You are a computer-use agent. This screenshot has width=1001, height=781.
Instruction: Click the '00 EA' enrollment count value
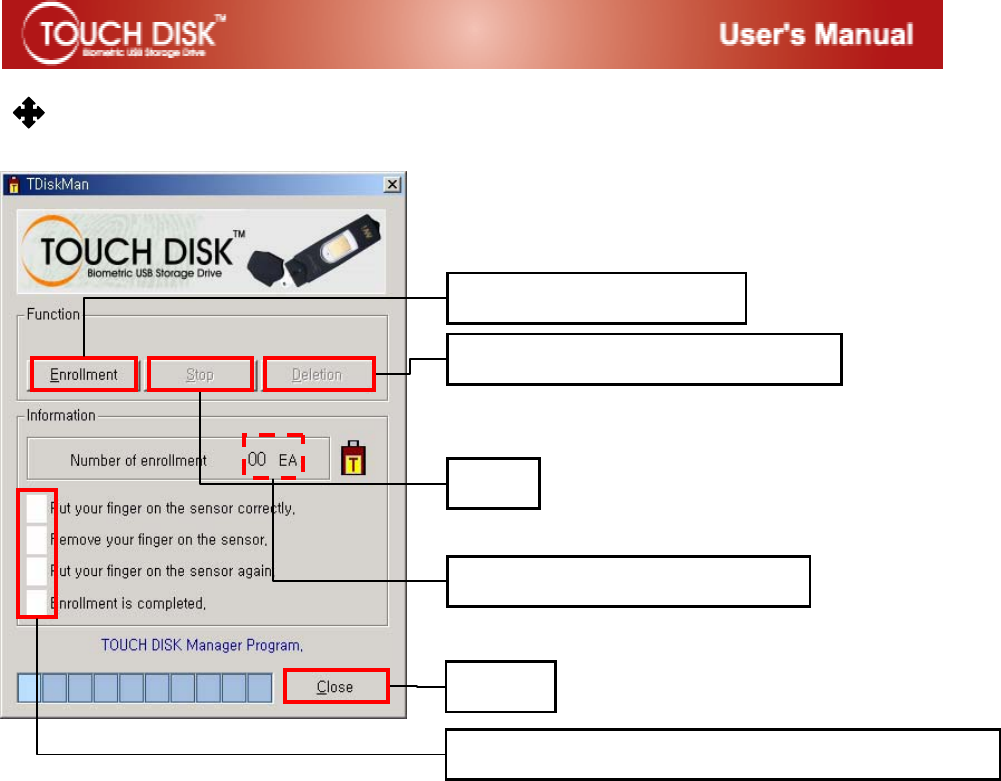(273, 459)
